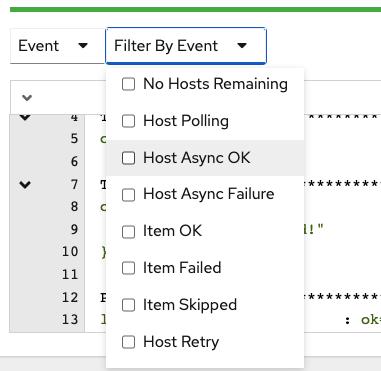
Task: Toggle the Item OK checkbox
Action: [128, 232]
